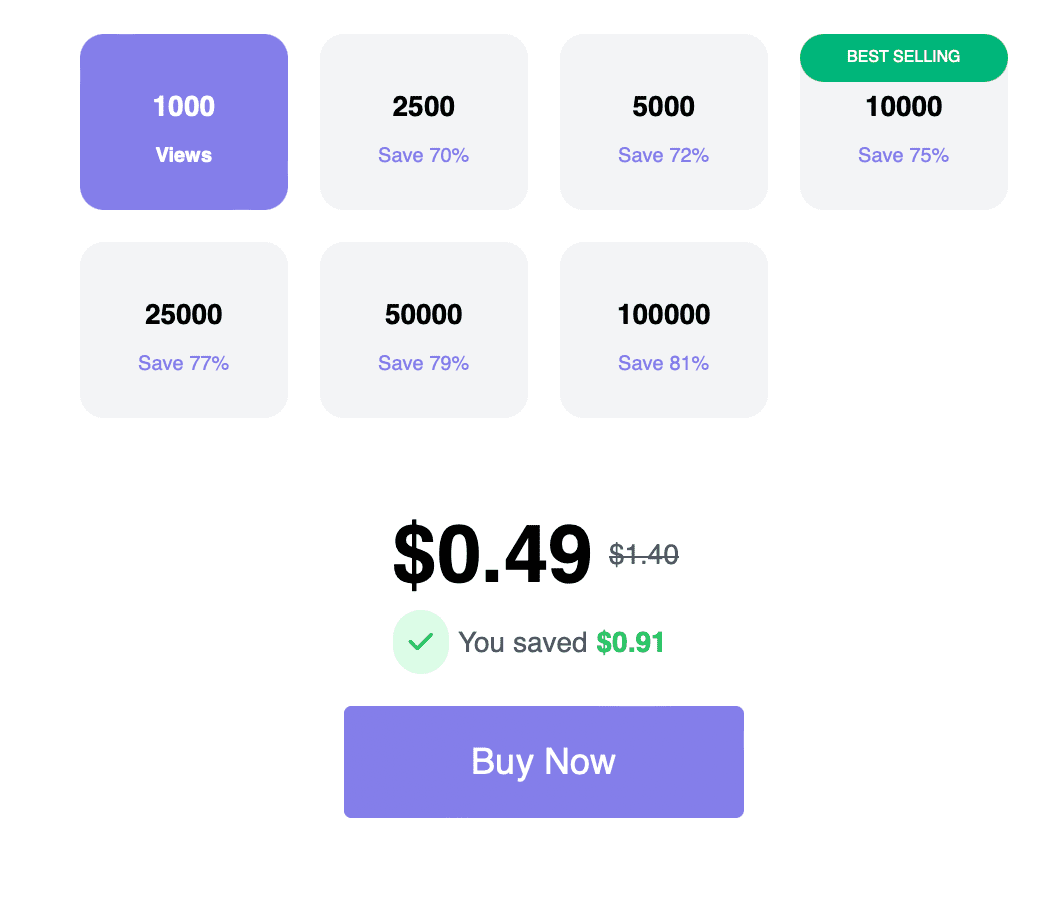Click the You saved $0.91 text
1046x902 pixels.
(560, 642)
